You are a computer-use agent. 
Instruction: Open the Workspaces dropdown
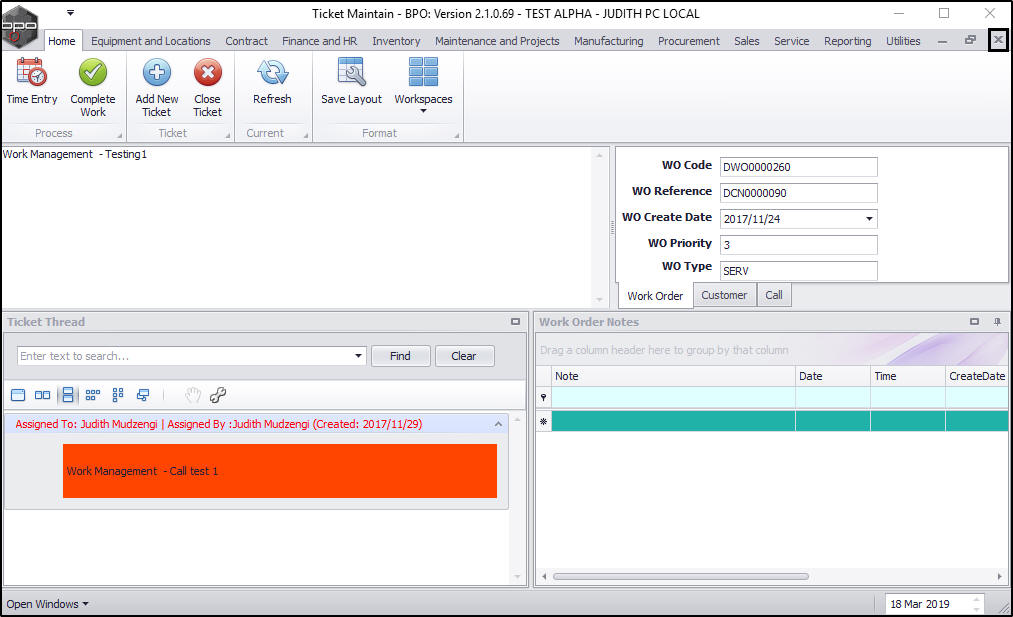(423, 87)
